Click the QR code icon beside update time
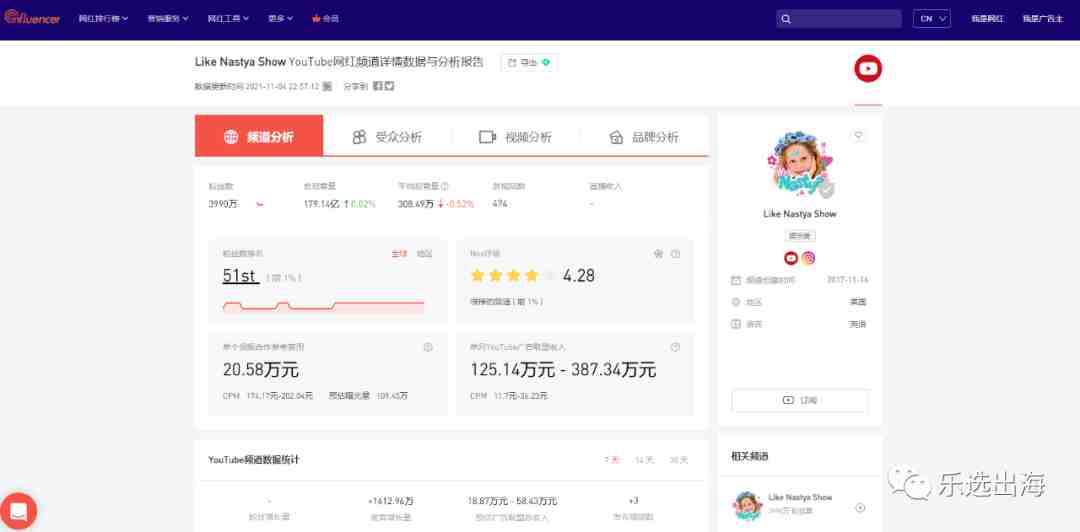This screenshot has width=1080, height=532. (327, 86)
